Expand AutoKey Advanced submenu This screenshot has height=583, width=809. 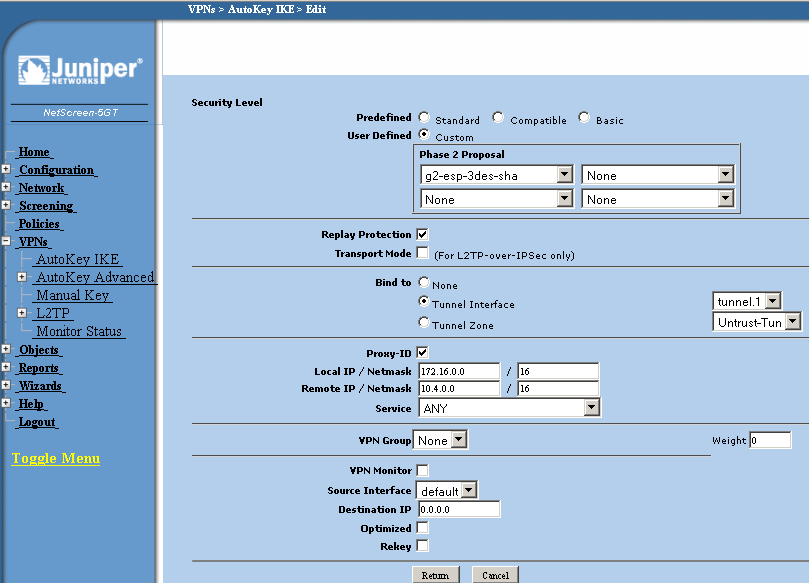pyautogui.click(x=22, y=277)
